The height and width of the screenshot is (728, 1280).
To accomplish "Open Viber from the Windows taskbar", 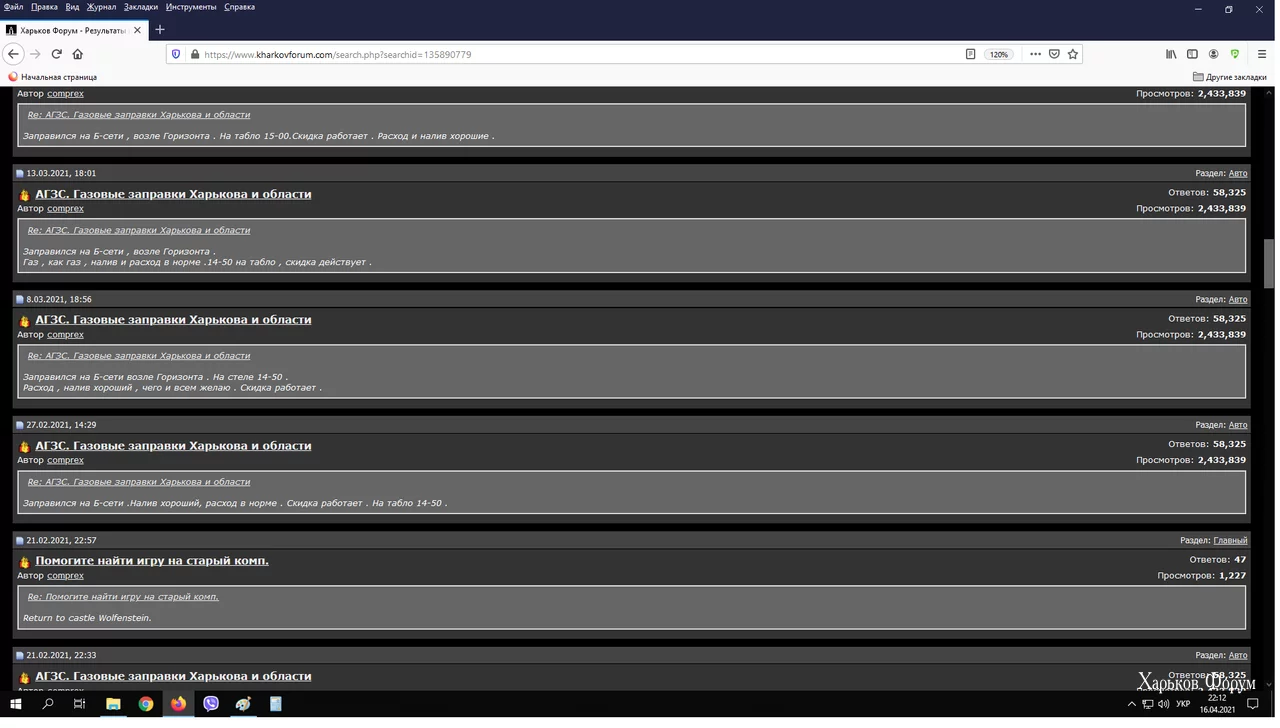I will pyautogui.click(x=211, y=704).
